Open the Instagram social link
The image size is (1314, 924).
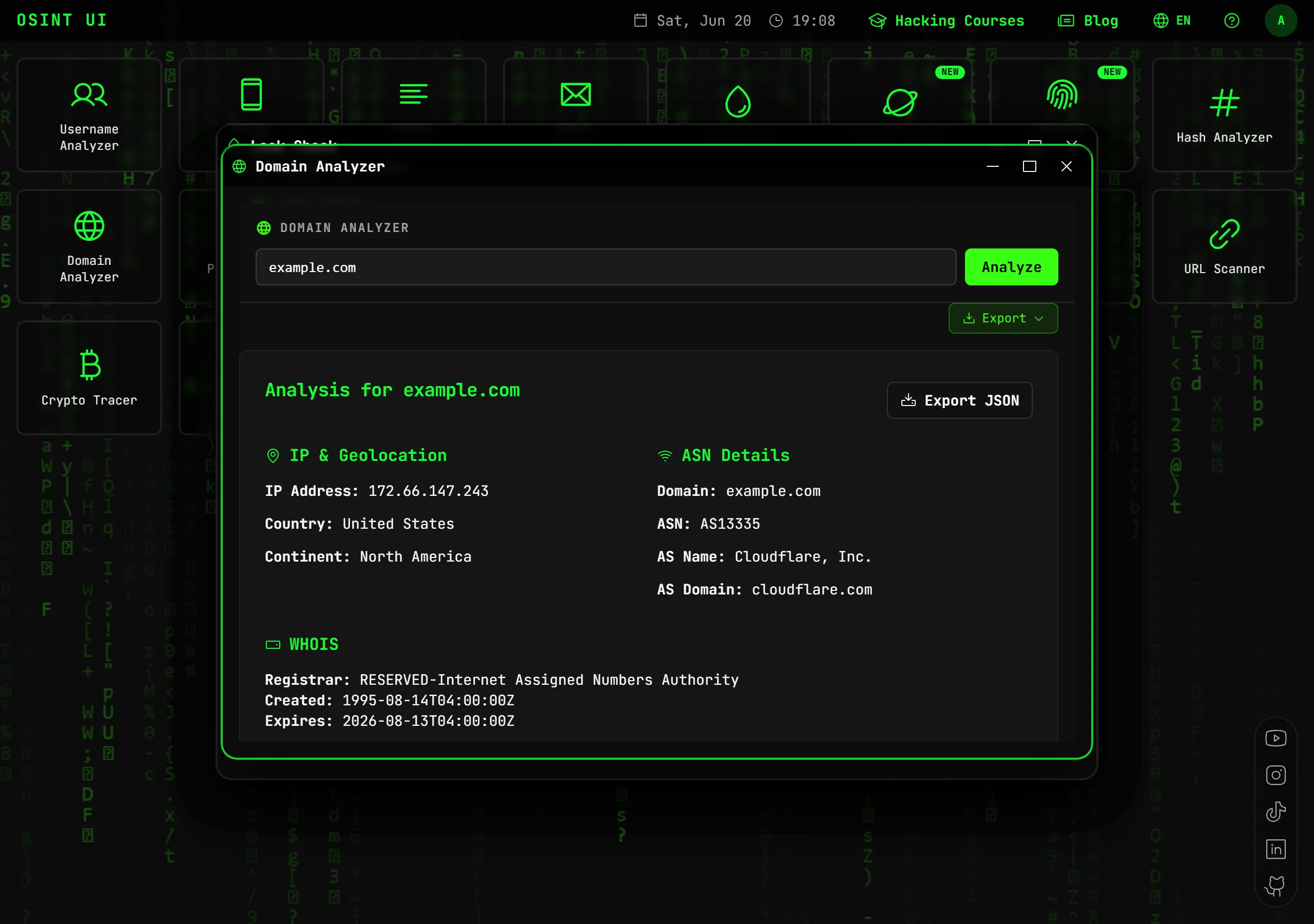[x=1276, y=775]
